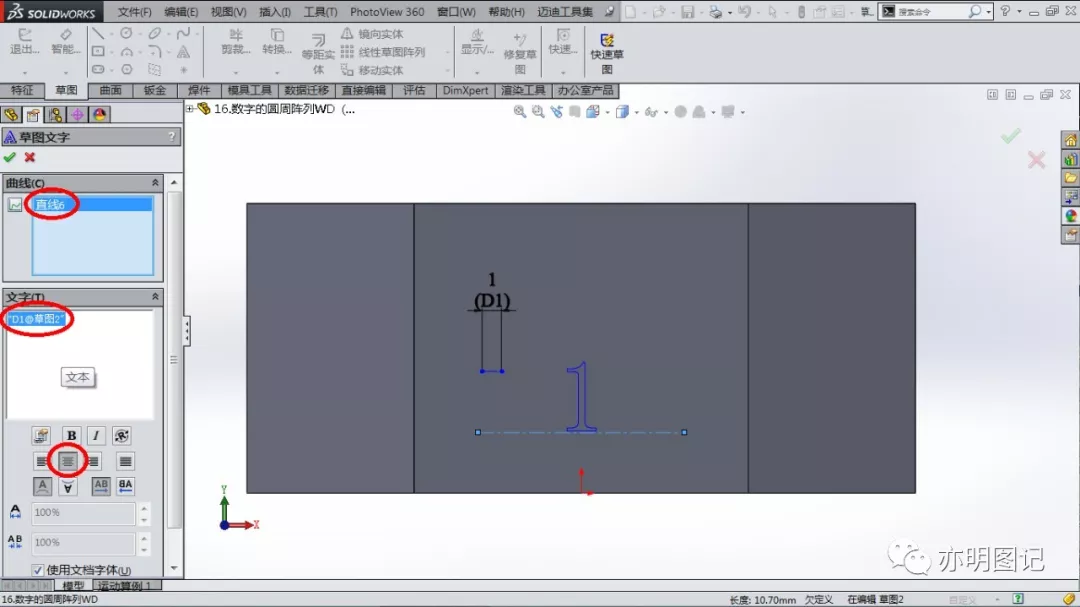Switch to the DimXpert ribbon tab
This screenshot has height=607, width=1080.
click(466, 90)
